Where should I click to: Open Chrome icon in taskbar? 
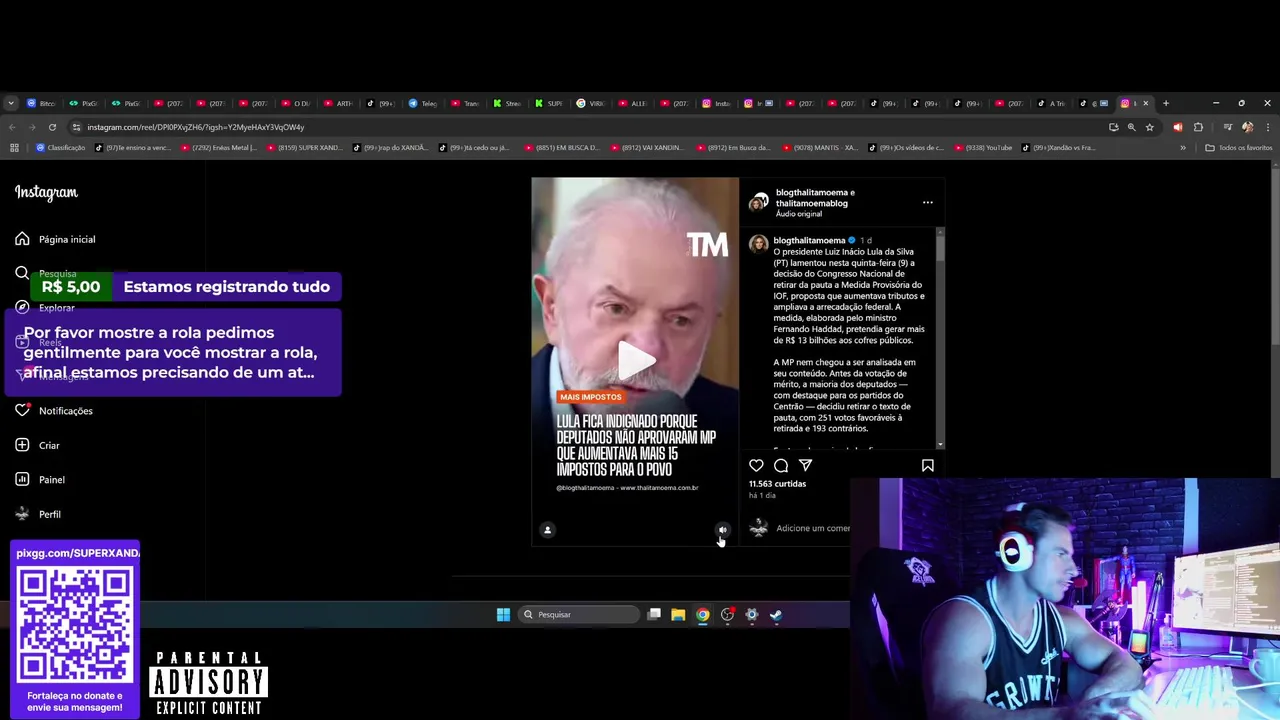tap(703, 615)
